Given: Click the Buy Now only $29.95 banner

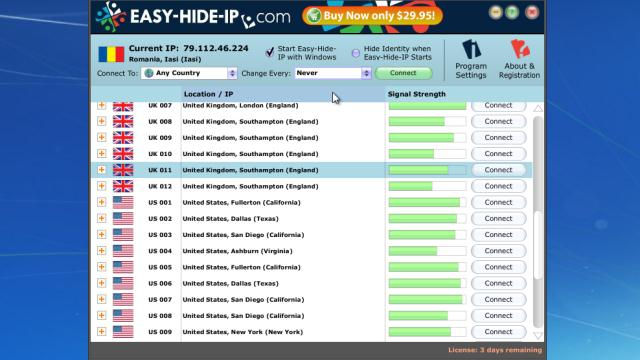Looking at the screenshot, I should point(372,16).
